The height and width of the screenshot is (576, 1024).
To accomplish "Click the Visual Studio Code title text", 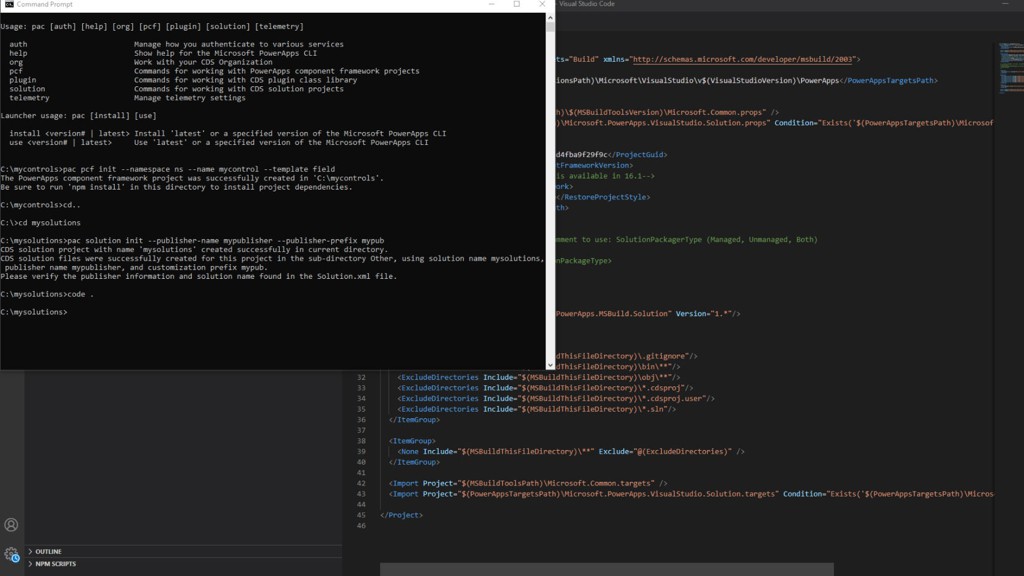I will coord(586,4).
